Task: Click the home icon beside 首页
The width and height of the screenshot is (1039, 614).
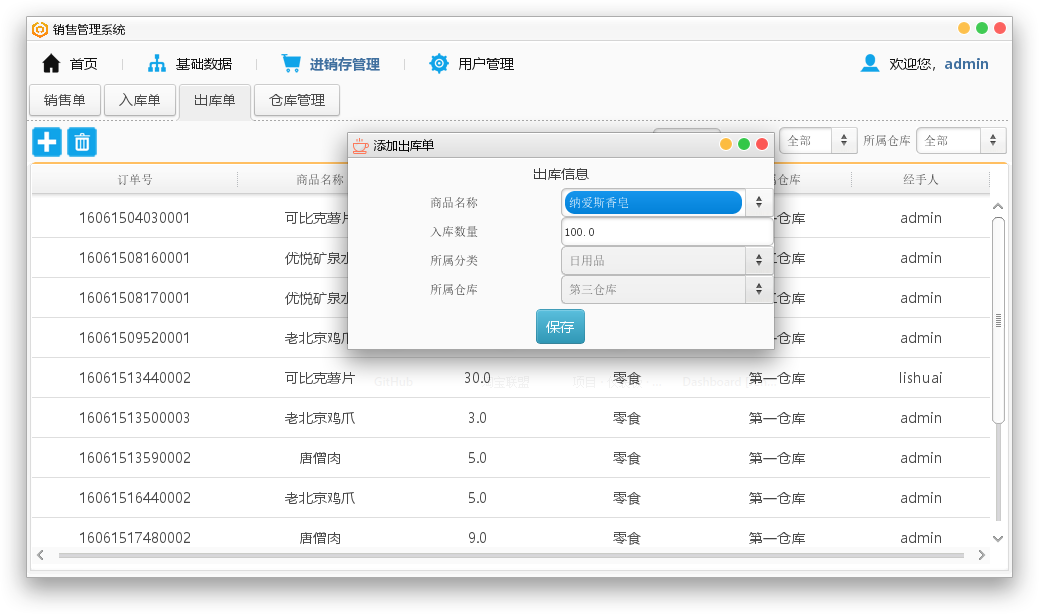Action: click(51, 64)
